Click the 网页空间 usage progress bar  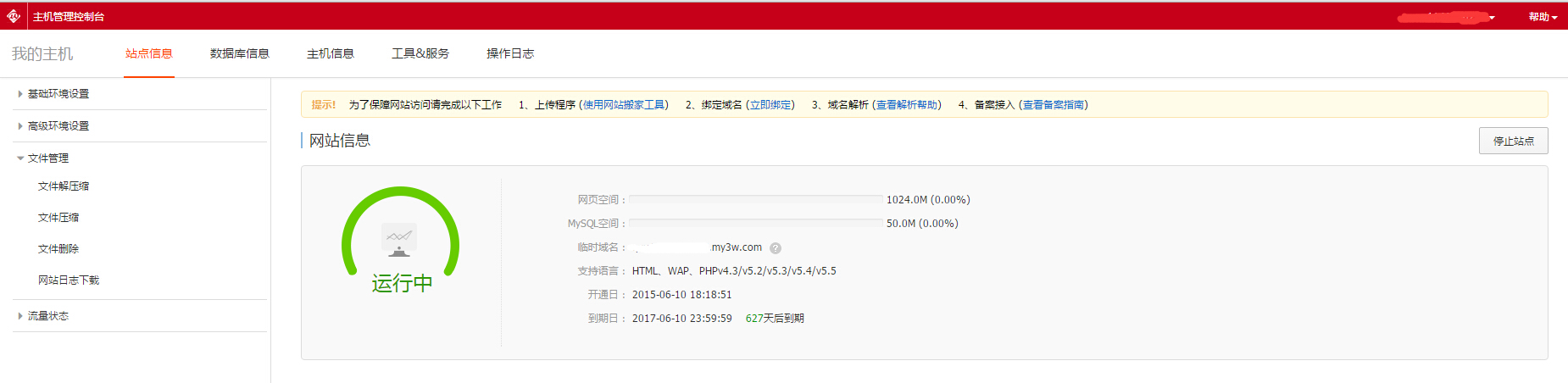755,200
